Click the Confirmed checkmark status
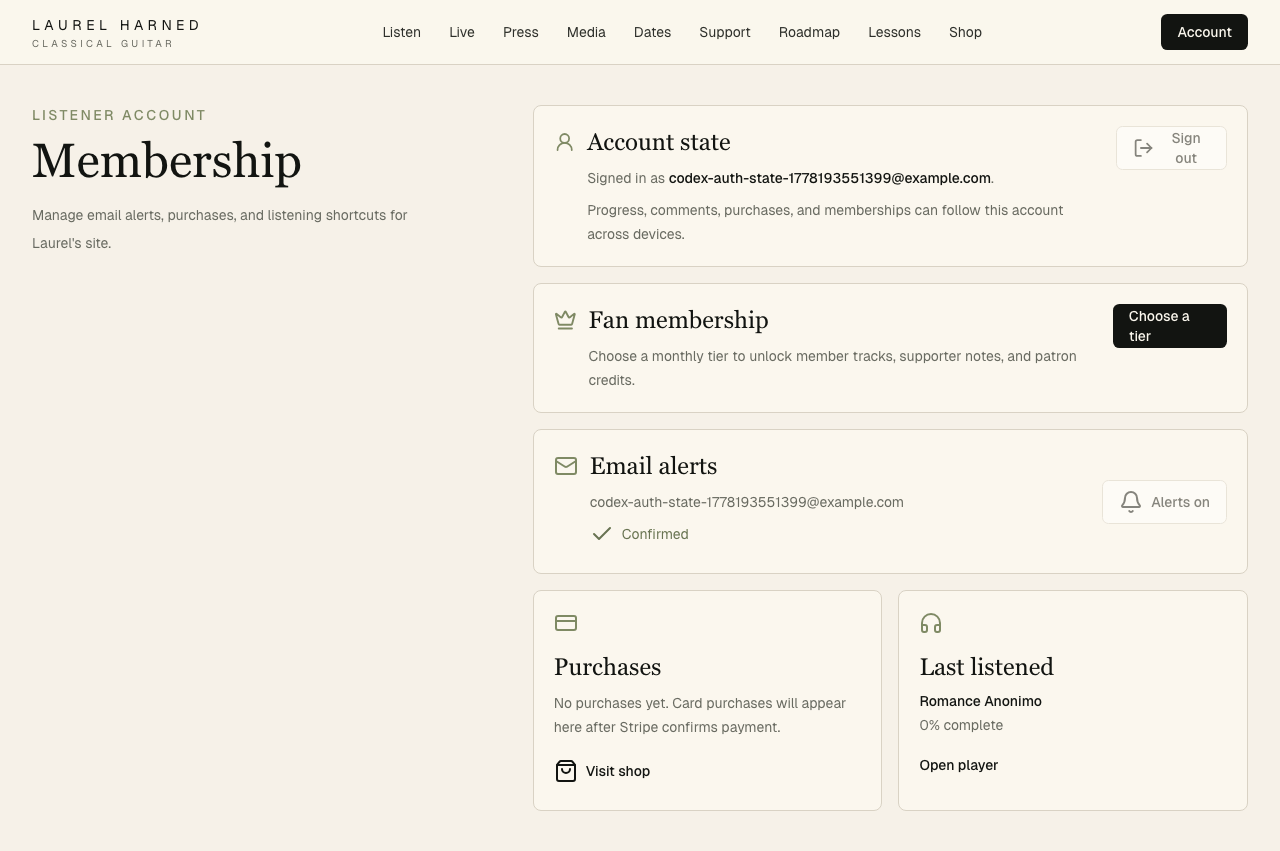1280x851 pixels. point(640,534)
